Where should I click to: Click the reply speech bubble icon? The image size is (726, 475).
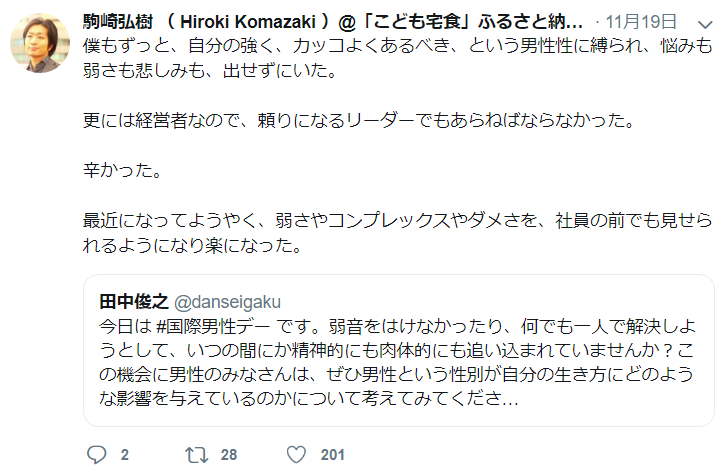[96, 455]
